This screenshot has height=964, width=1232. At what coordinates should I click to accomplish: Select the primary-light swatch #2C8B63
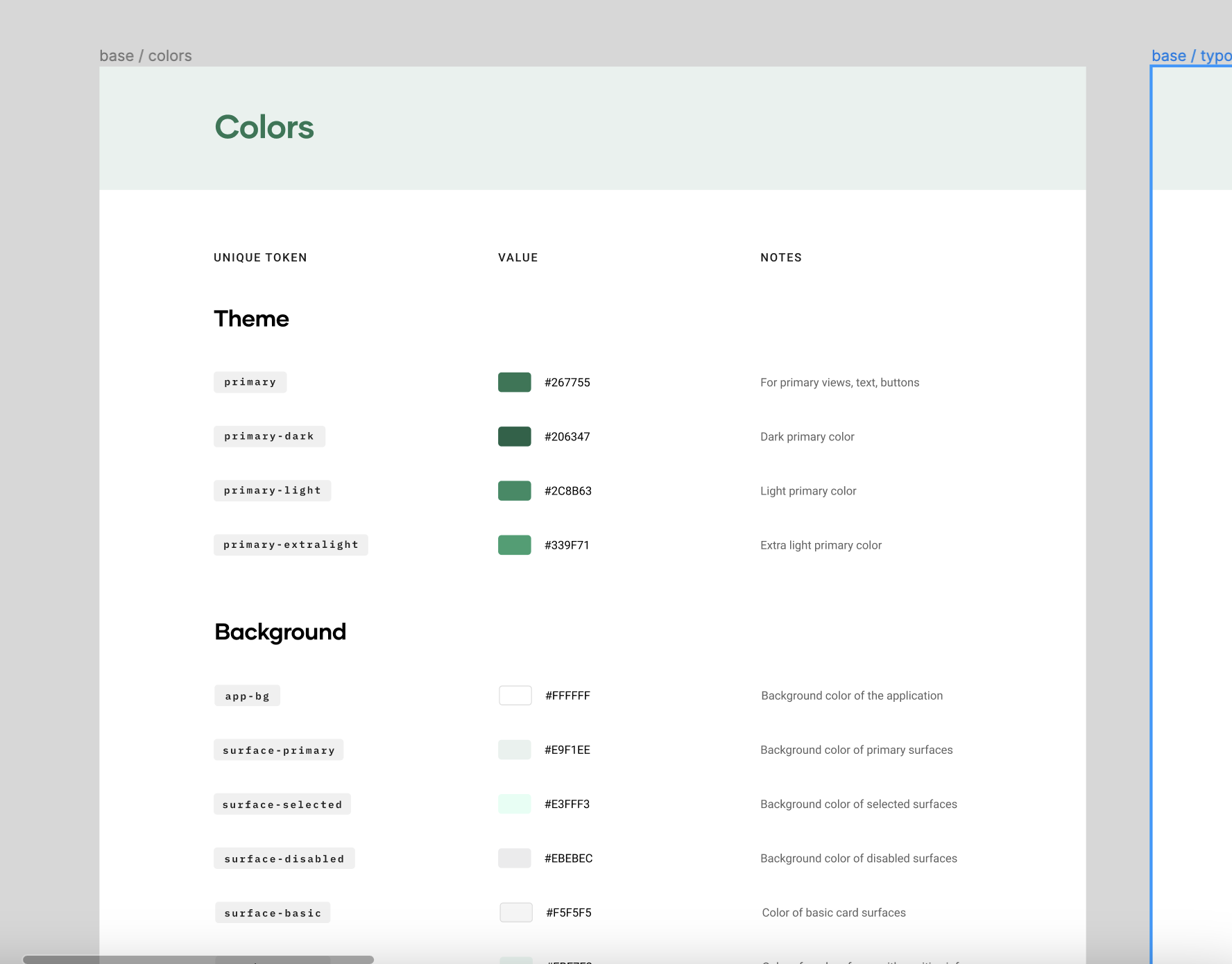click(x=514, y=490)
